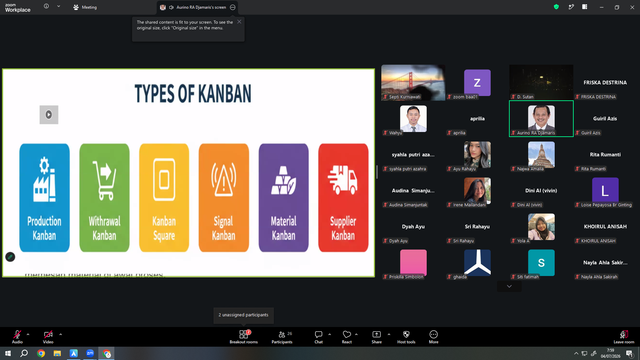Select Wahyu's participant tile
Screen dimensions: 640x360
pos(413,118)
